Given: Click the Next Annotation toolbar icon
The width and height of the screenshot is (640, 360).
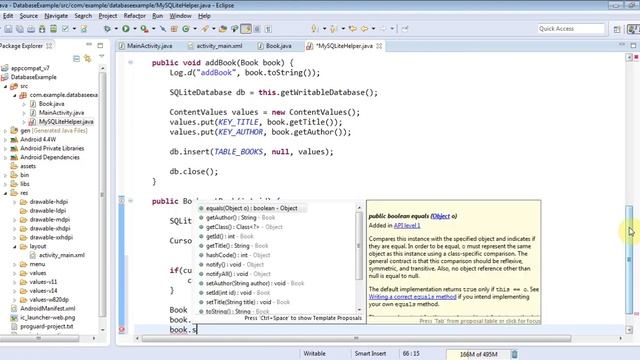Looking at the screenshot, I should tap(314, 29).
